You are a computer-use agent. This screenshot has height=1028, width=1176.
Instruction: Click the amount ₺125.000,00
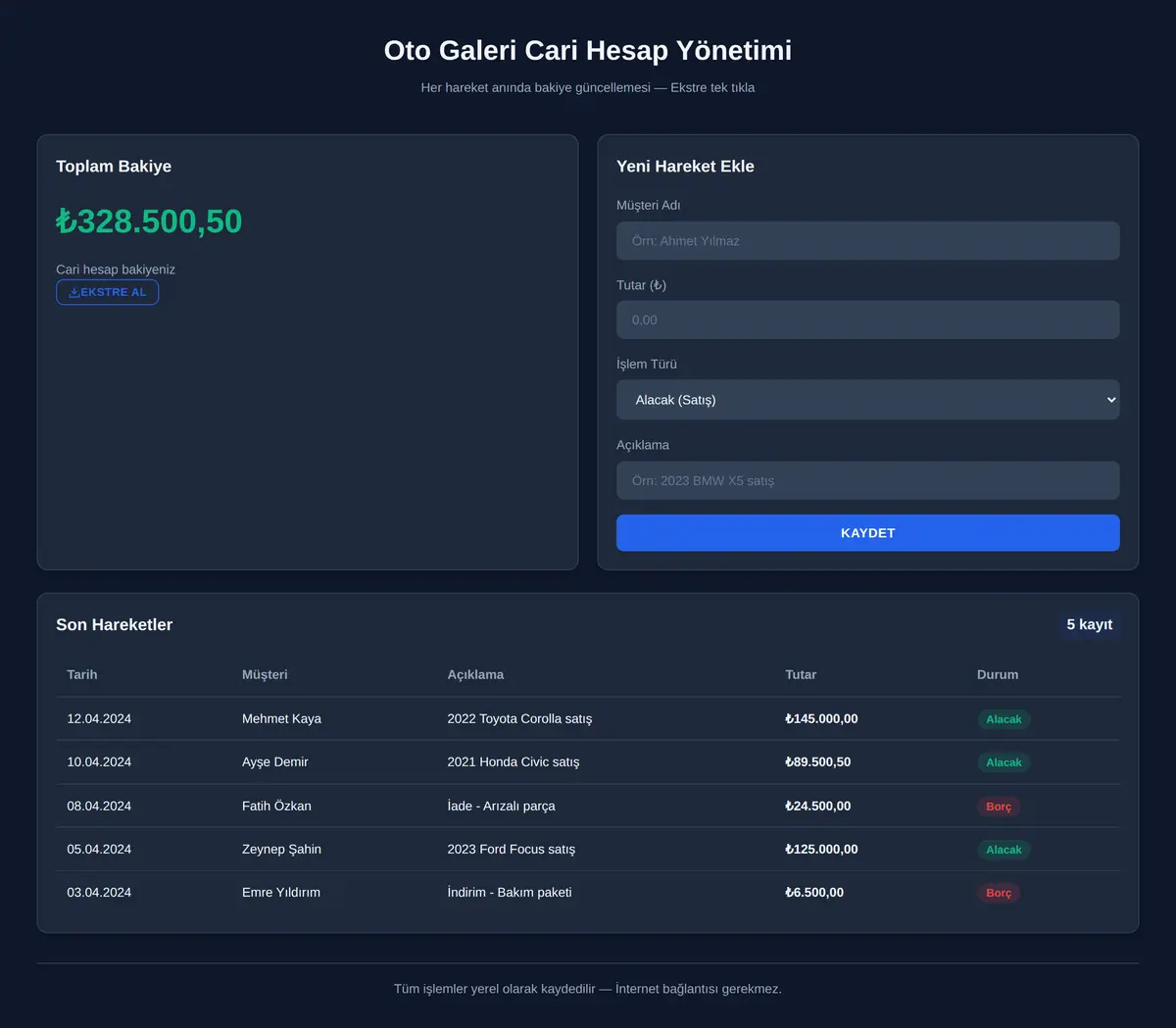click(821, 849)
